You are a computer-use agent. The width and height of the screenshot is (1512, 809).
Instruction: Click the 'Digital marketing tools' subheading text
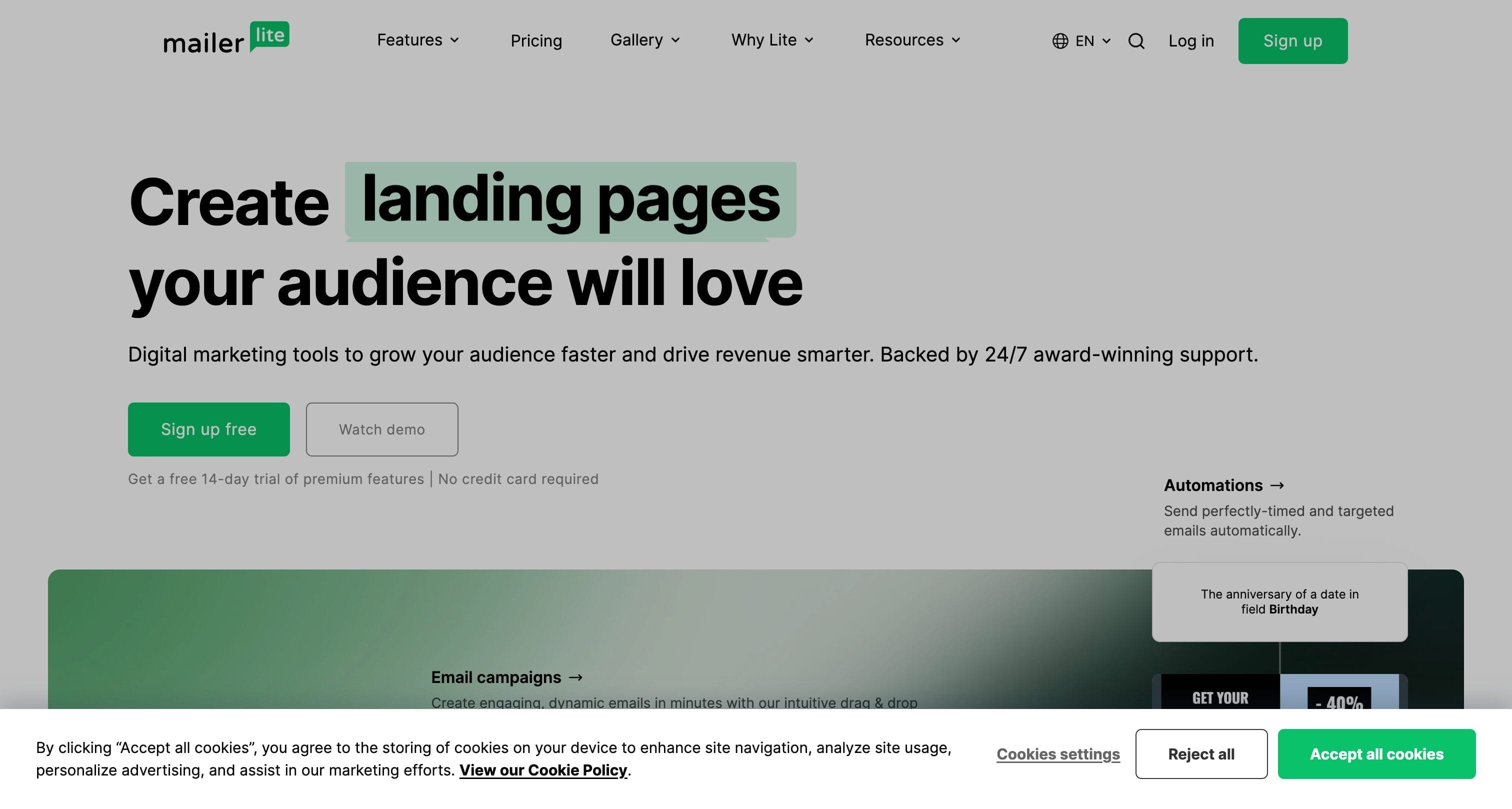[x=692, y=354]
